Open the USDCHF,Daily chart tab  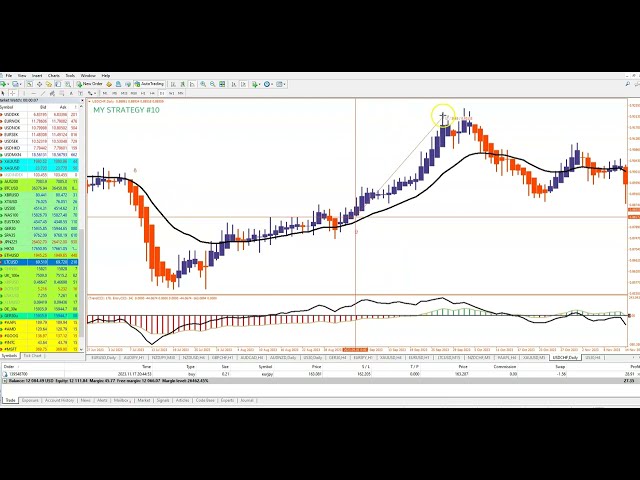[x=564, y=356]
